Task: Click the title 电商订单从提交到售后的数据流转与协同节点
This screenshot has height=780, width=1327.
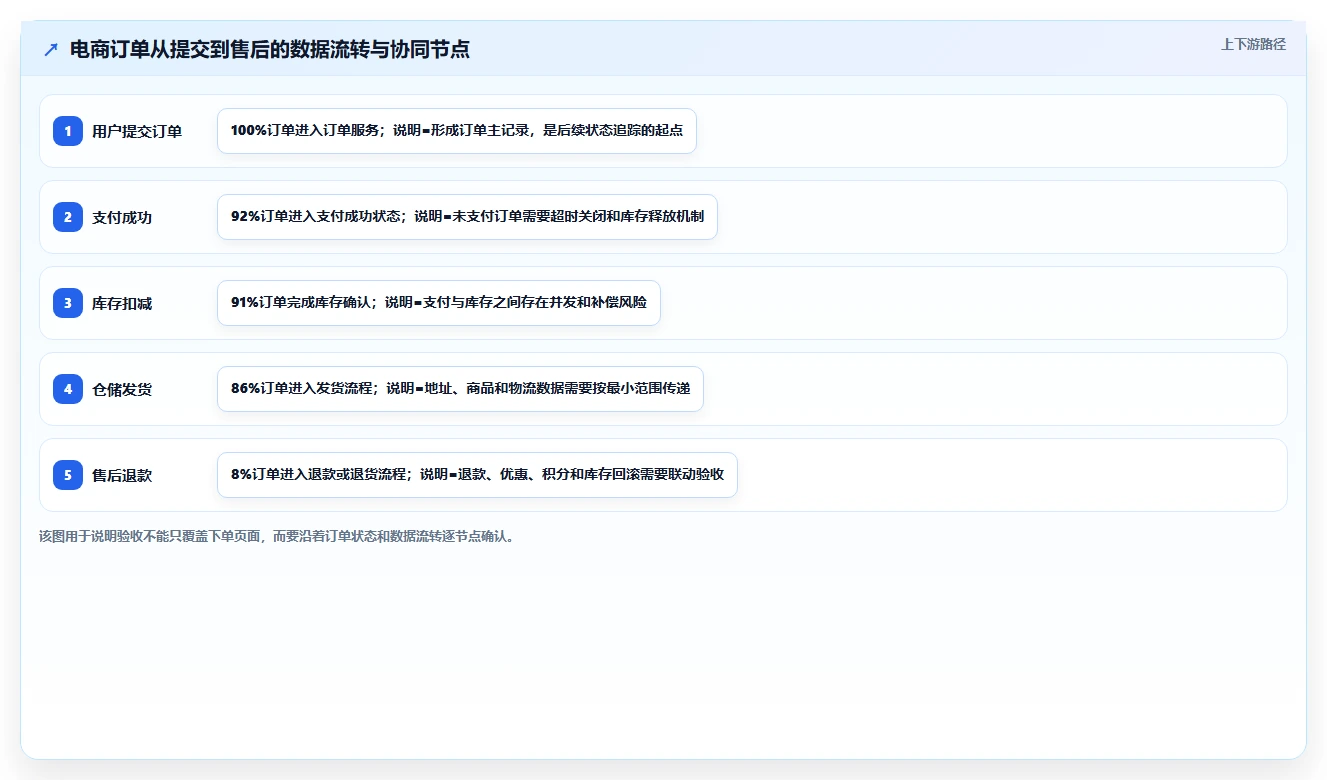Action: [270, 49]
